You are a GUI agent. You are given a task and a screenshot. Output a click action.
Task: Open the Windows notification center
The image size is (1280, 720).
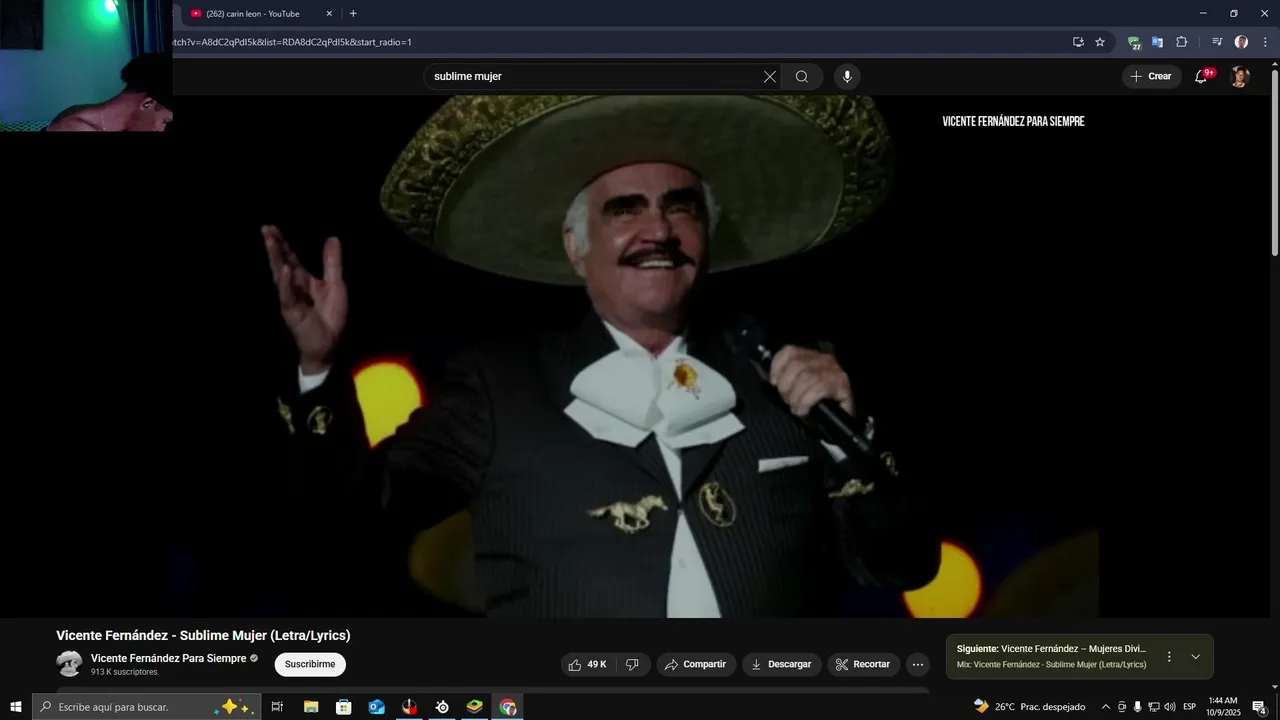click(1260, 707)
